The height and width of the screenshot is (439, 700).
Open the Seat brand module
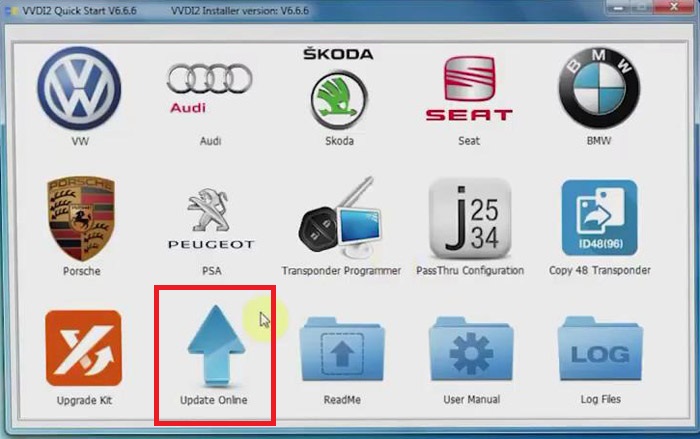click(x=469, y=88)
